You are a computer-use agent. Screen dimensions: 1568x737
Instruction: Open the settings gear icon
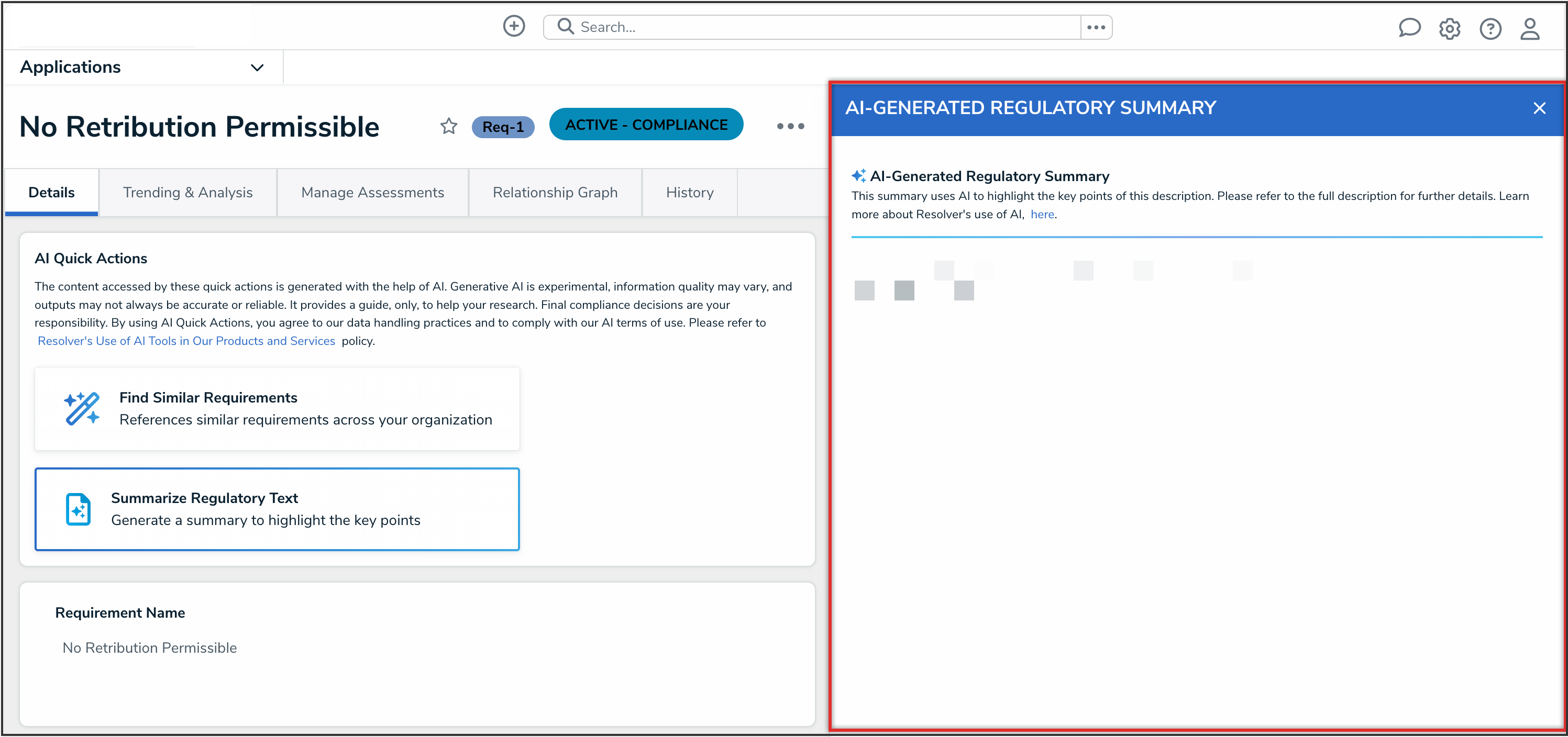coord(1449,29)
